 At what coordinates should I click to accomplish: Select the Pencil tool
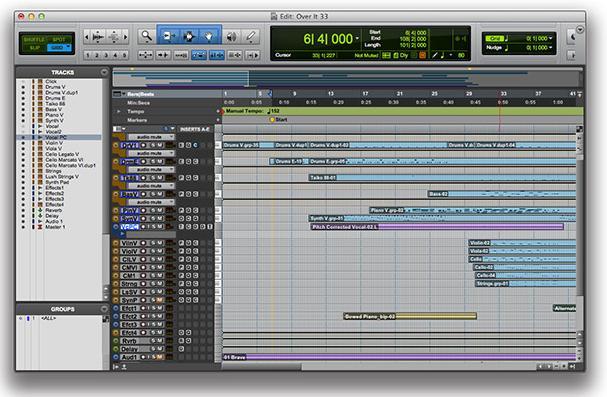point(251,37)
